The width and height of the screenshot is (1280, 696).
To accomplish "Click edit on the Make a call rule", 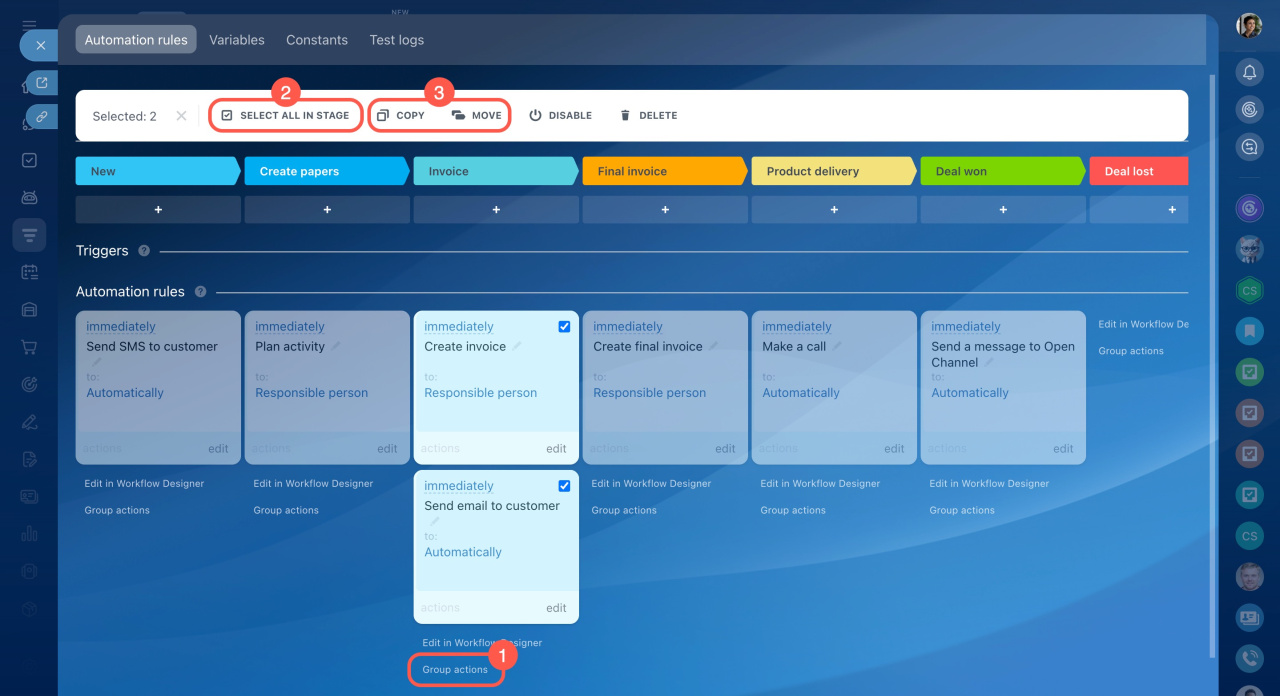I will click(x=894, y=449).
